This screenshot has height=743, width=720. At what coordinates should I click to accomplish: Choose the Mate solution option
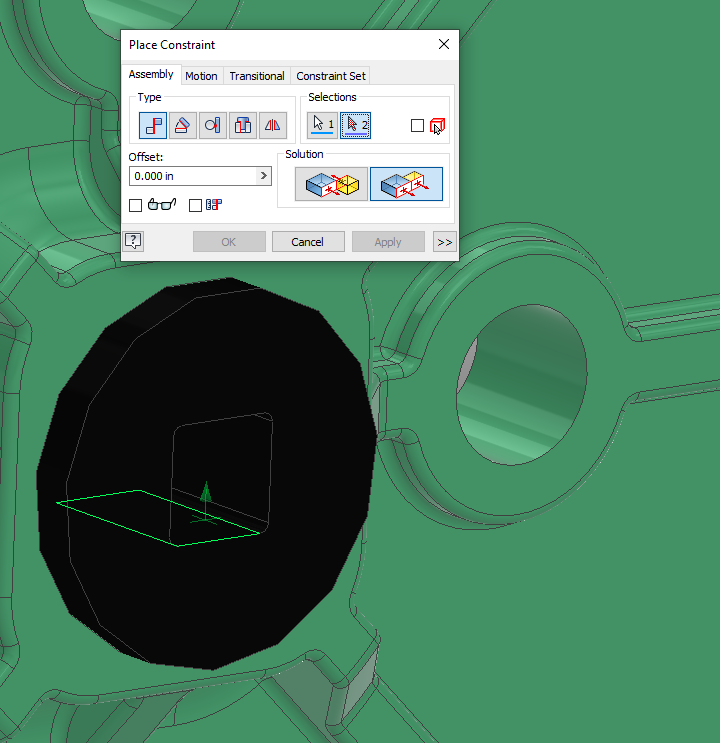[331, 184]
